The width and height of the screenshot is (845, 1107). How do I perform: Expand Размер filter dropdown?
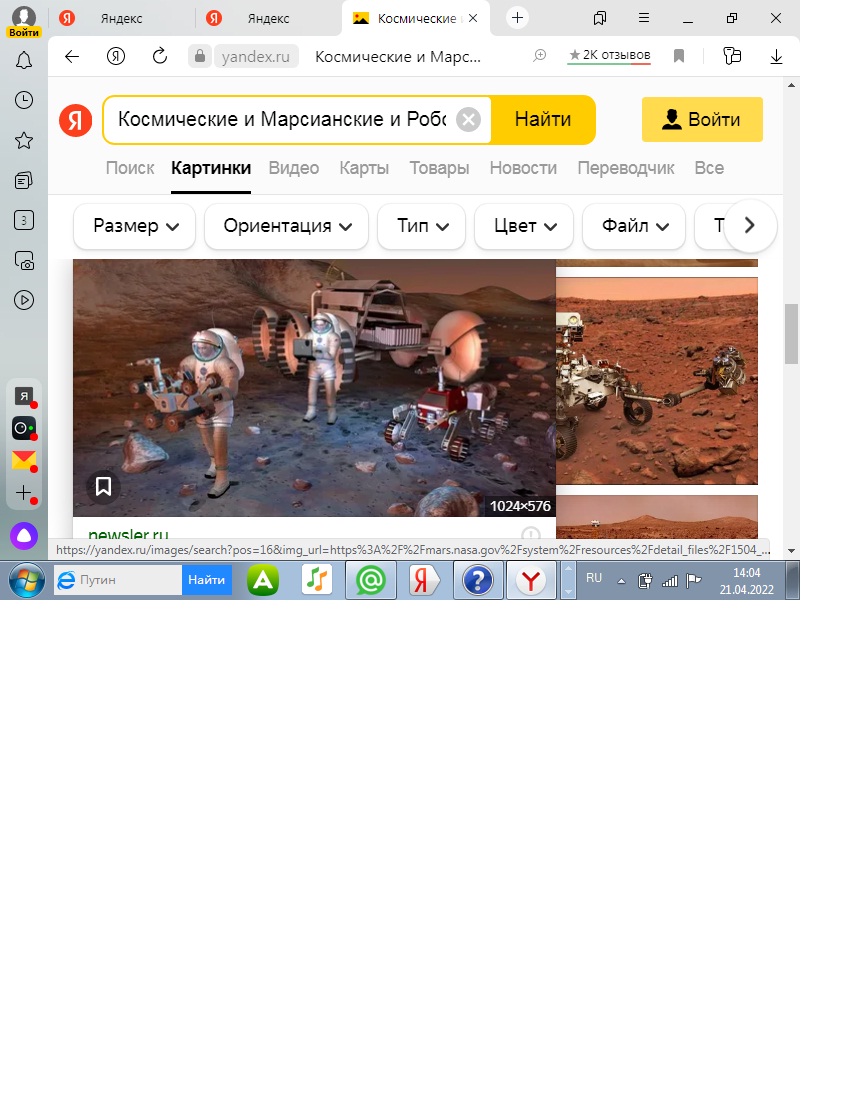pos(135,226)
